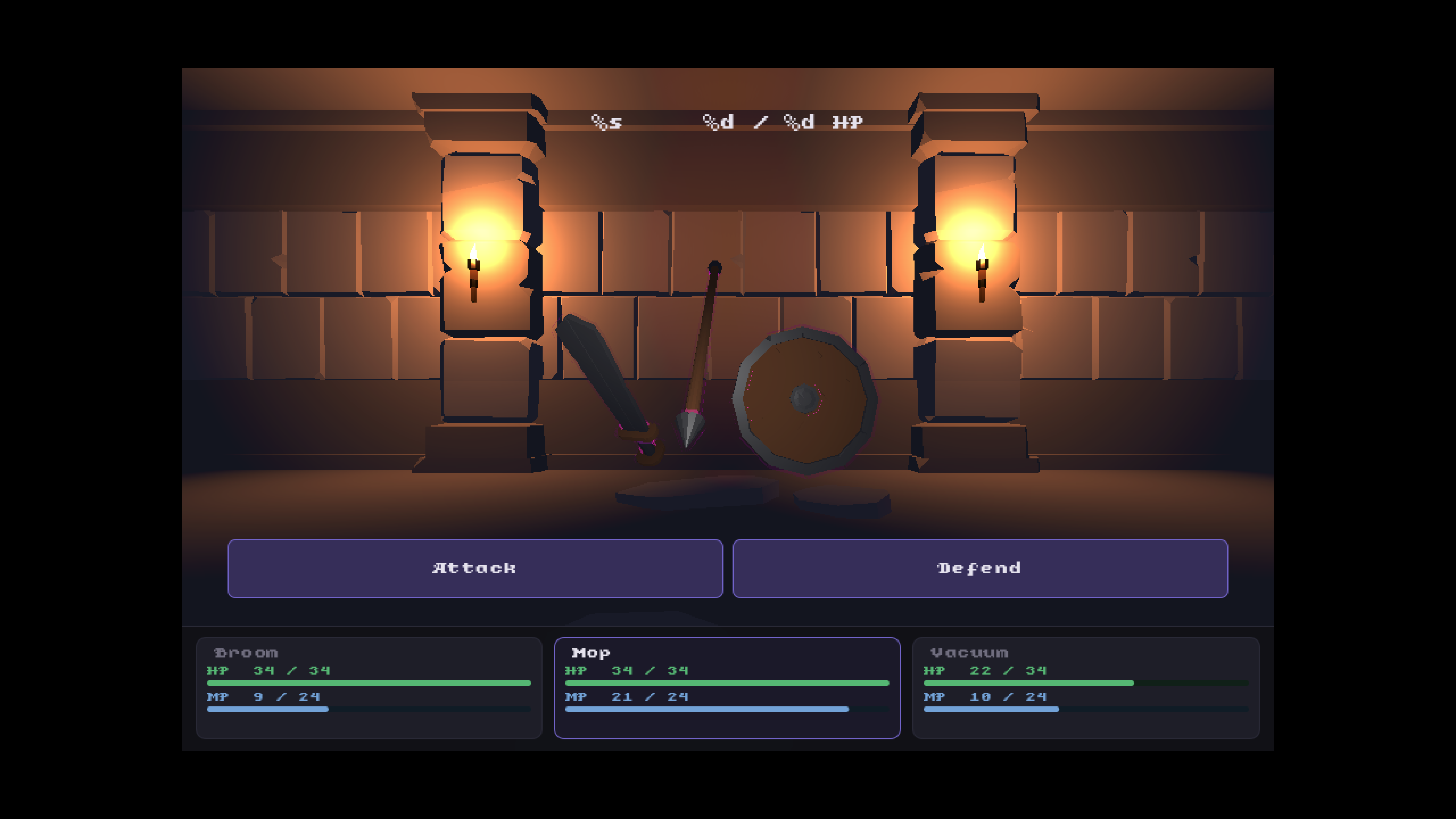Click the shield's metal center boss

point(805,398)
